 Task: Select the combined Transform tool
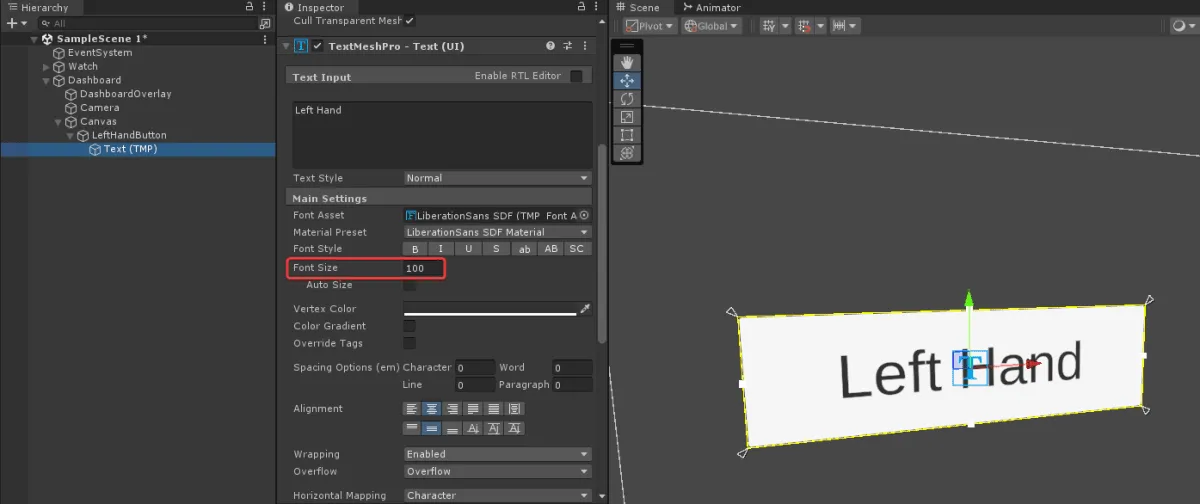[x=627, y=153]
